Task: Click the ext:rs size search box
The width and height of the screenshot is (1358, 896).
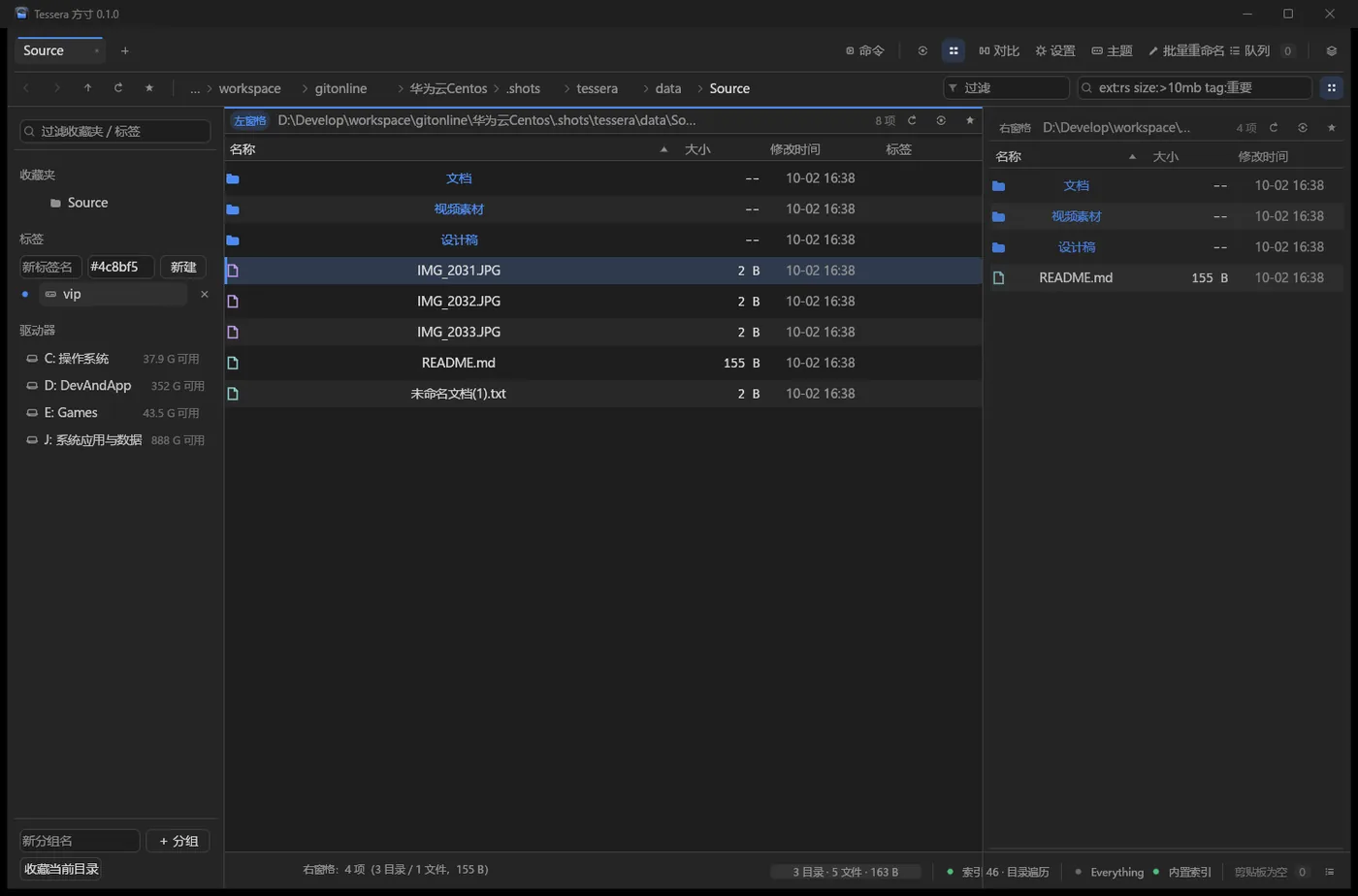Action: 1194,87
